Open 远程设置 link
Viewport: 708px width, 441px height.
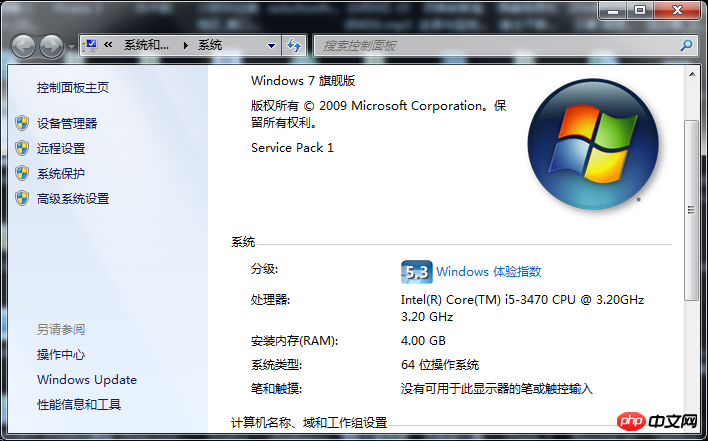point(61,149)
